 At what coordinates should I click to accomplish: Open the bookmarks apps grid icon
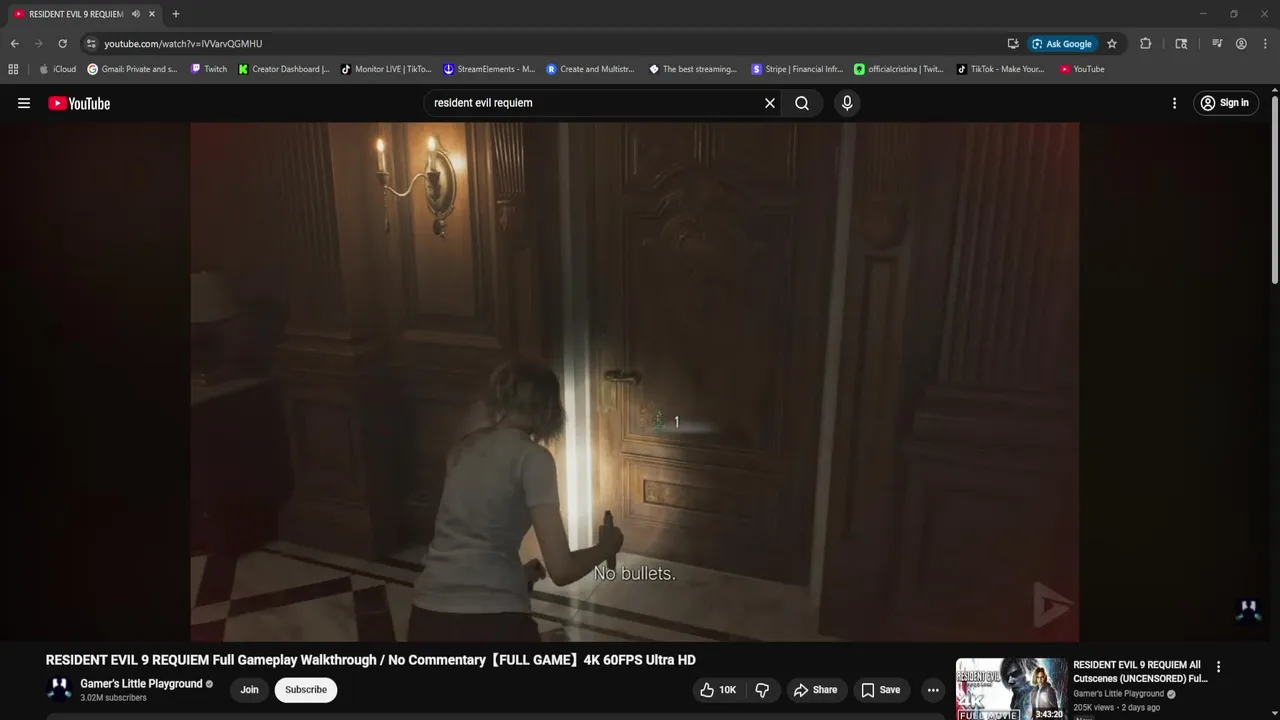(13, 69)
